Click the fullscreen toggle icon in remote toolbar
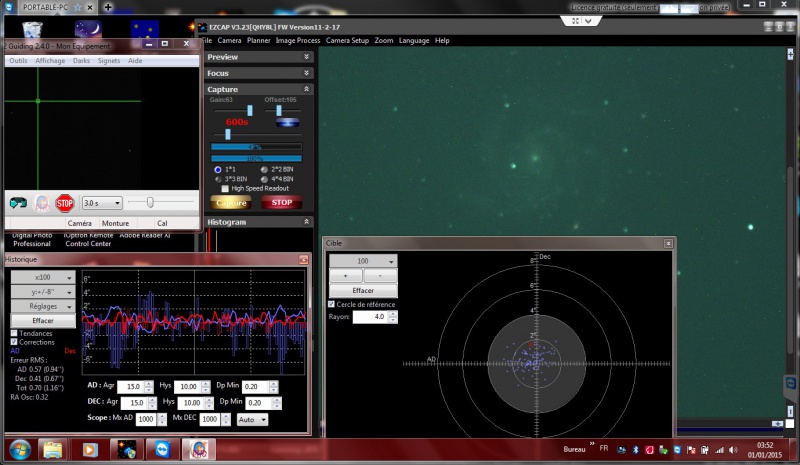800x465 pixels. point(576,21)
